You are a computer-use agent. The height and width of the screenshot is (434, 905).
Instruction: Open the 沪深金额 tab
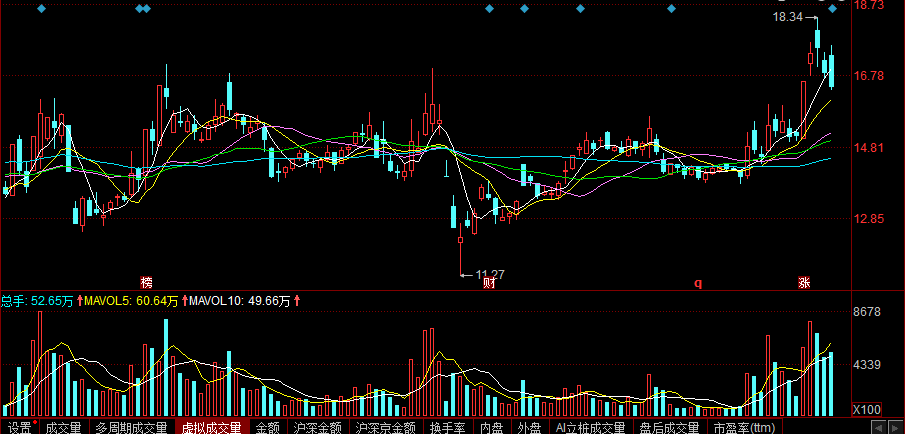pos(317,428)
